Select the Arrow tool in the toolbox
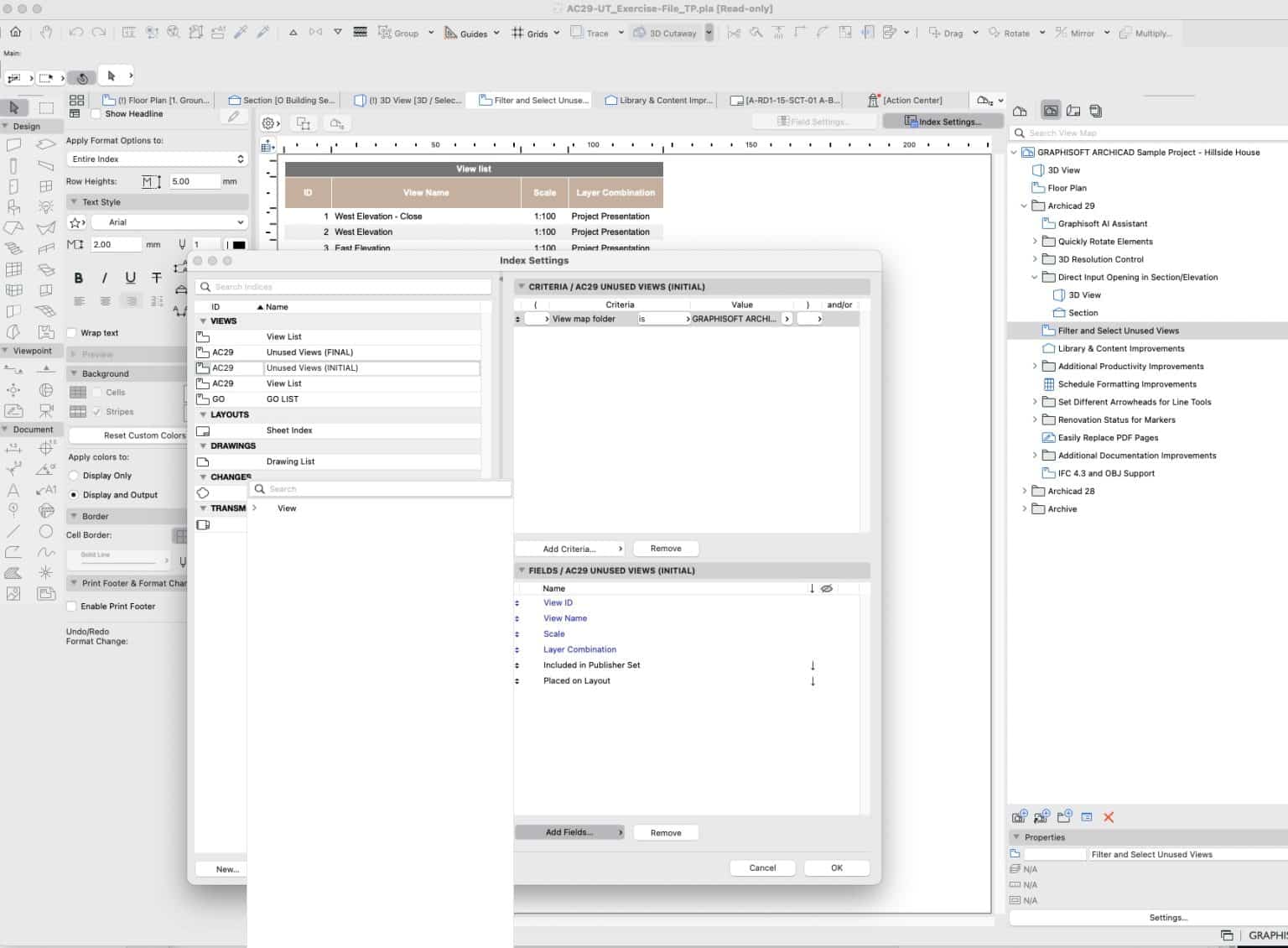Viewport: 1288px width, 948px height. (14, 107)
